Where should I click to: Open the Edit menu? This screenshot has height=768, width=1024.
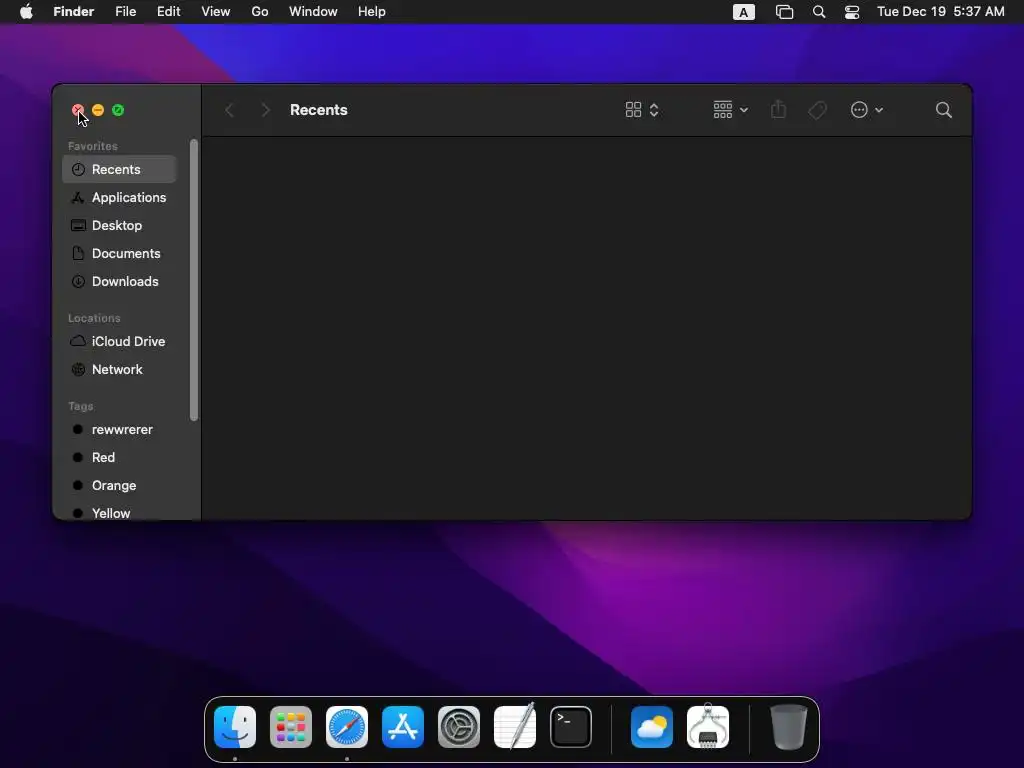pos(168,12)
